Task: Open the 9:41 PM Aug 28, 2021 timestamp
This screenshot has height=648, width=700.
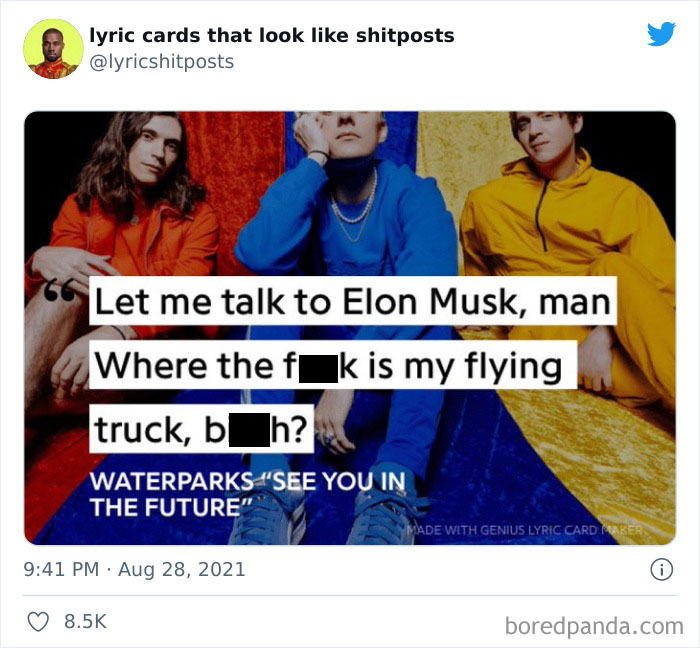Action: (134, 569)
